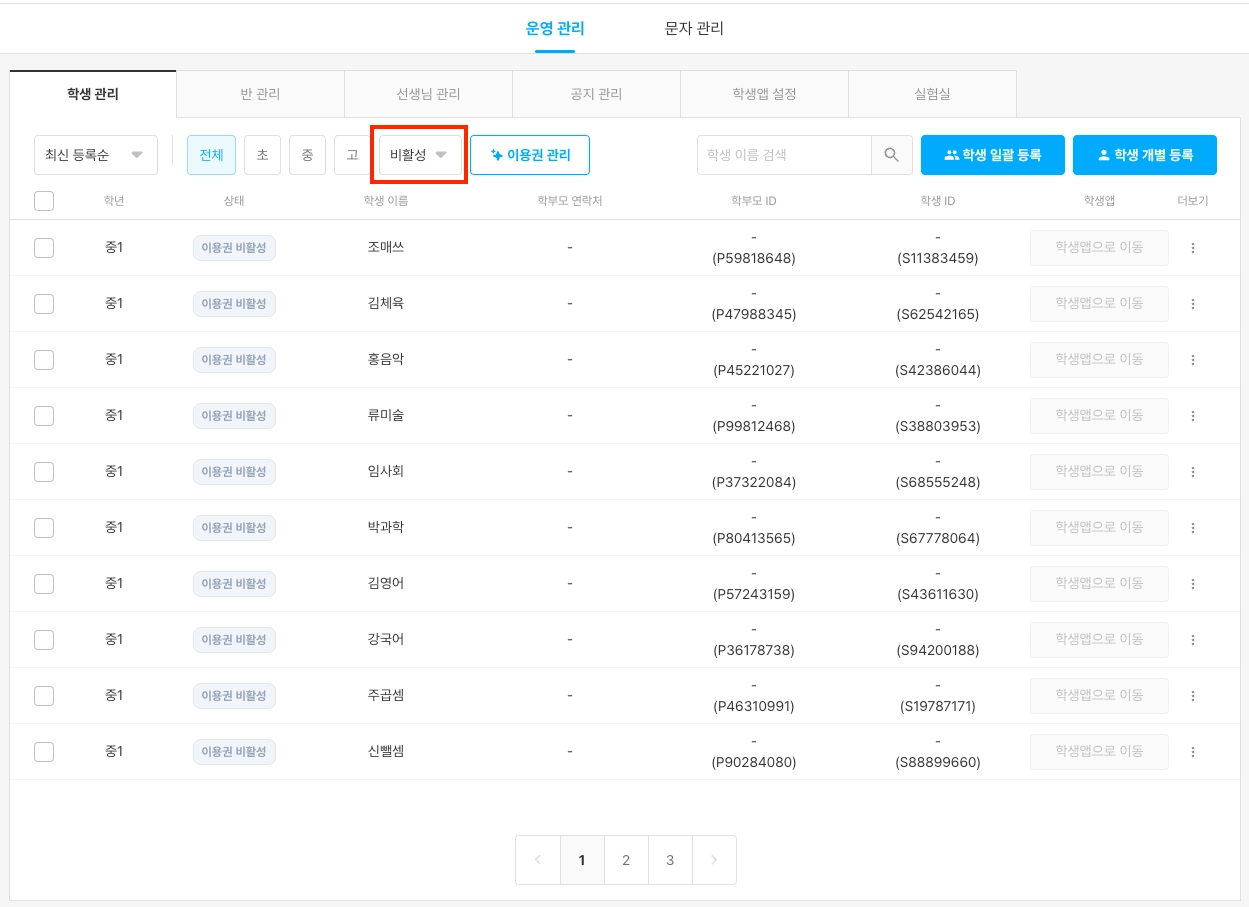Go to next page arrow
Viewport: 1249px width, 907px height.
[714, 860]
